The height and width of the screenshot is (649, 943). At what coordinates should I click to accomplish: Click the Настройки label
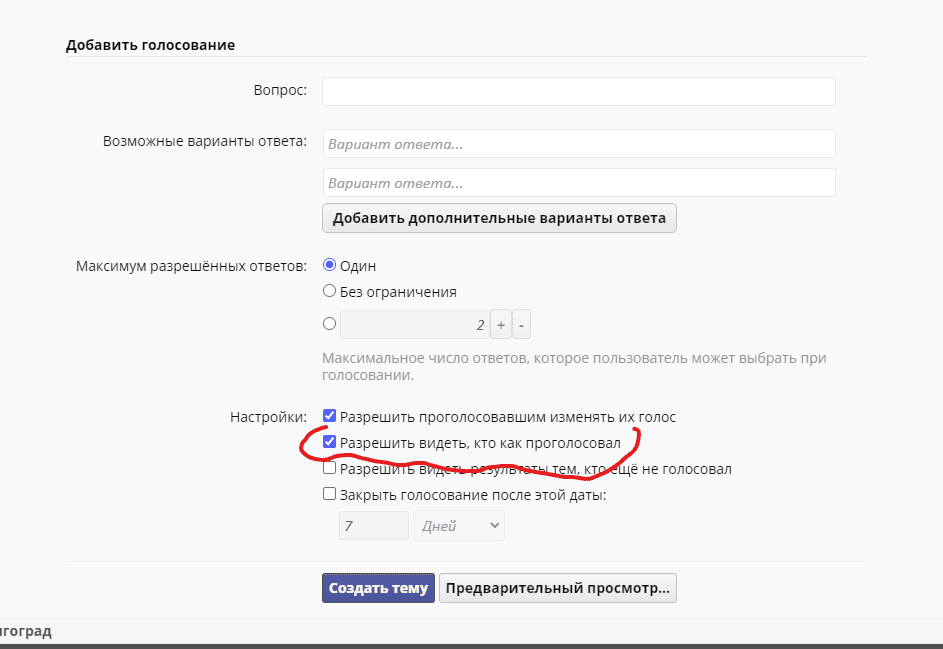[269, 417]
